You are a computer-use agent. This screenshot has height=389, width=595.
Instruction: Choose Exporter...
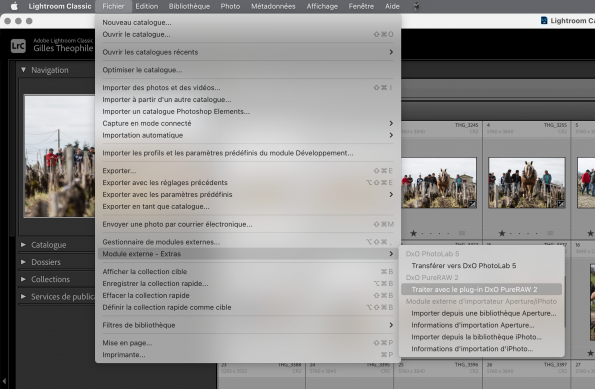coord(248,171)
